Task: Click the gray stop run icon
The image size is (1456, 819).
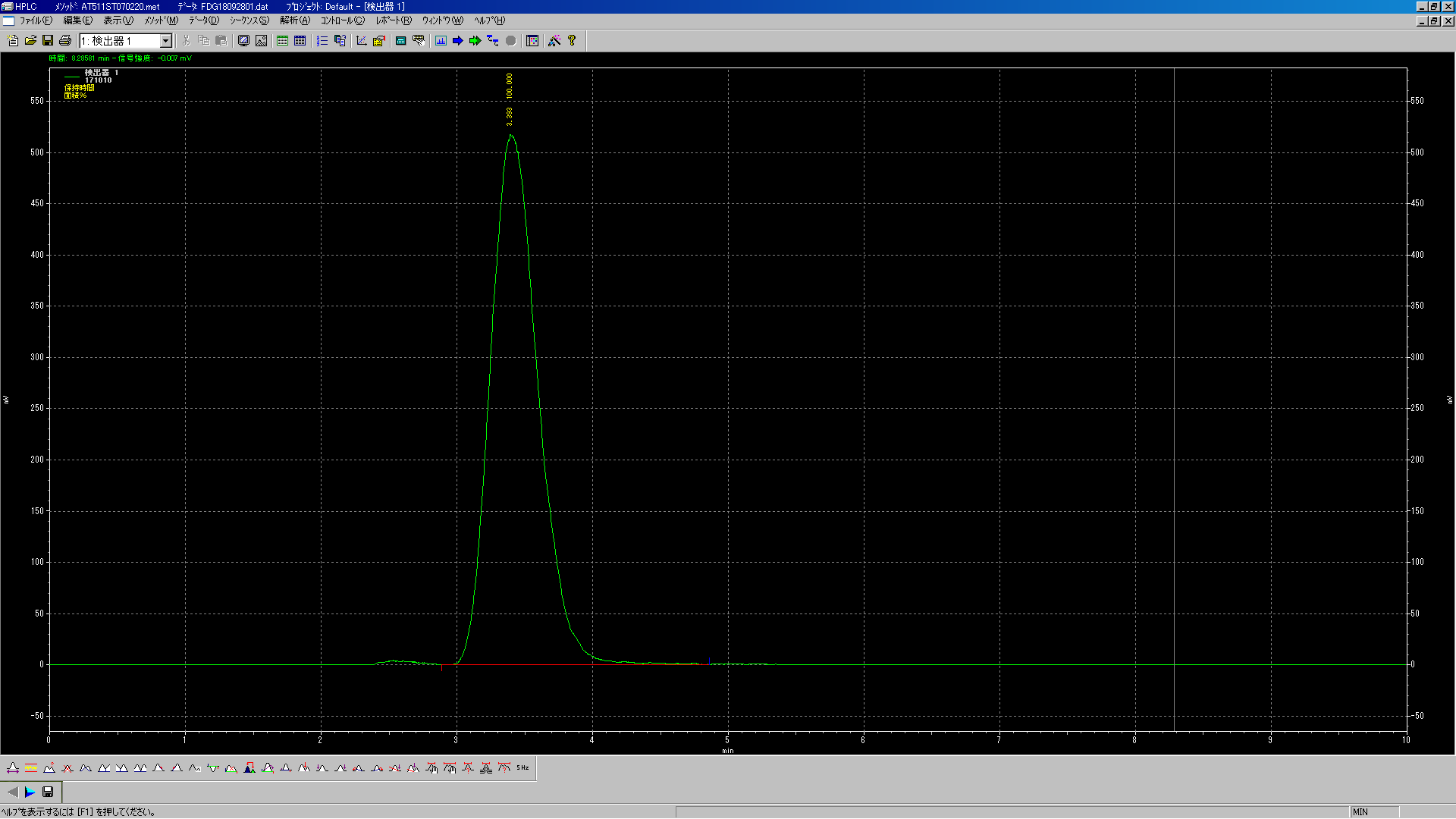Action: click(x=510, y=41)
